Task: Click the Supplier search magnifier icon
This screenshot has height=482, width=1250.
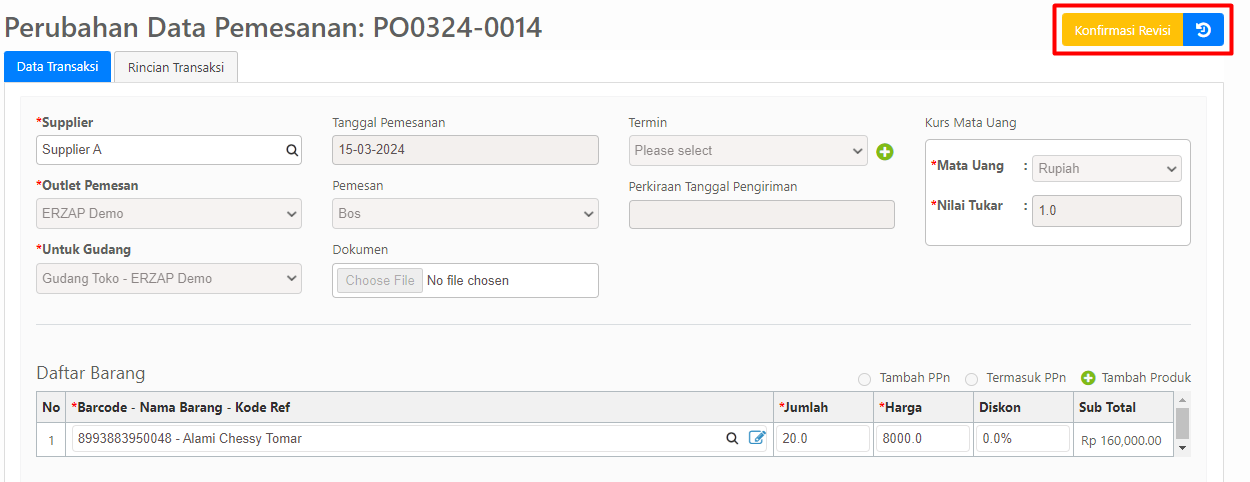Action: pyautogui.click(x=292, y=150)
